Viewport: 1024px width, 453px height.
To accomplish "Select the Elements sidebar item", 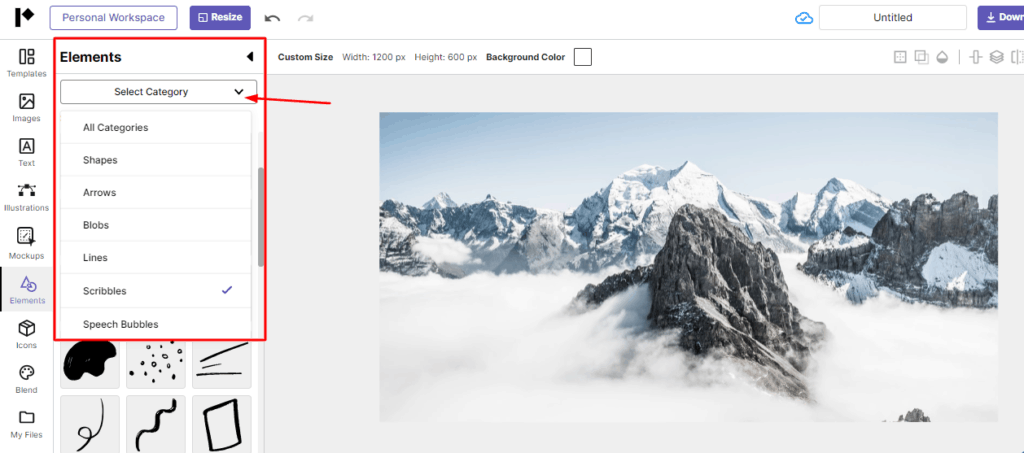I will coord(27,290).
